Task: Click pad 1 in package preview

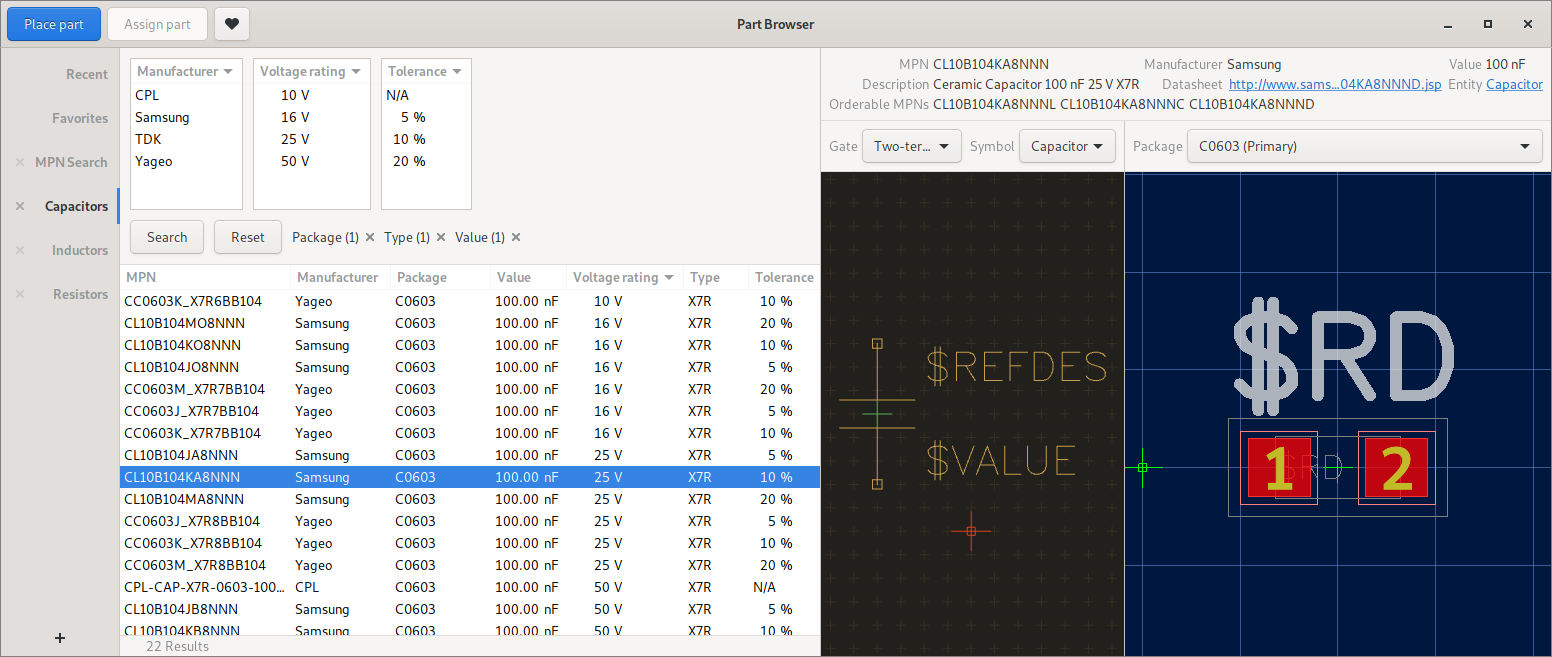Action: tap(1279, 467)
